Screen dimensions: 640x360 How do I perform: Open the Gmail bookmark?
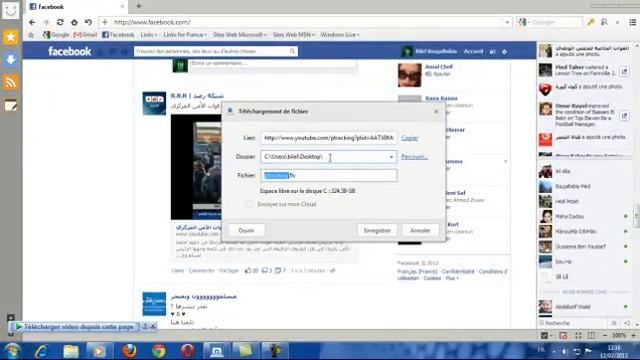coord(85,35)
